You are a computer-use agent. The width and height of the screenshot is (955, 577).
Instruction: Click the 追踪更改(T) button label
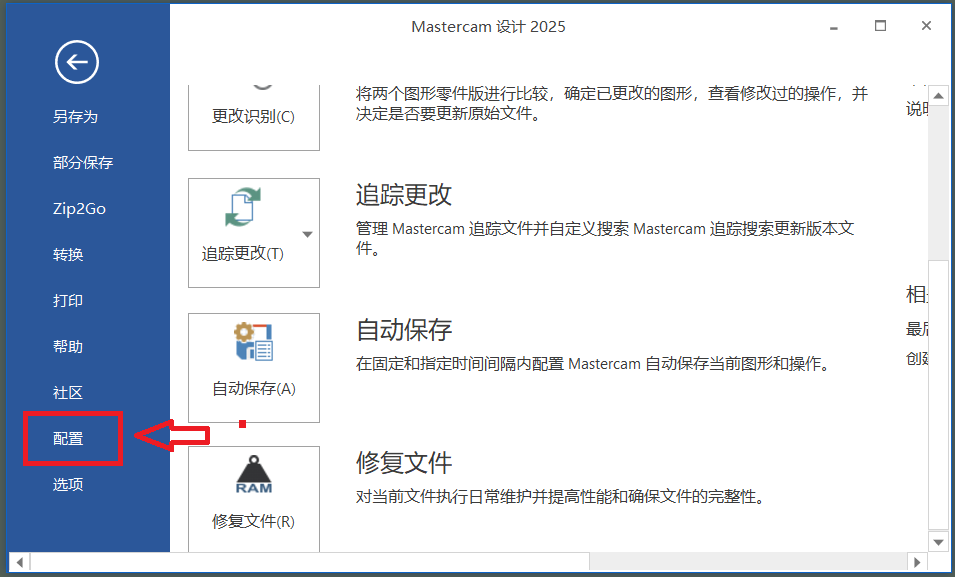pos(242,253)
